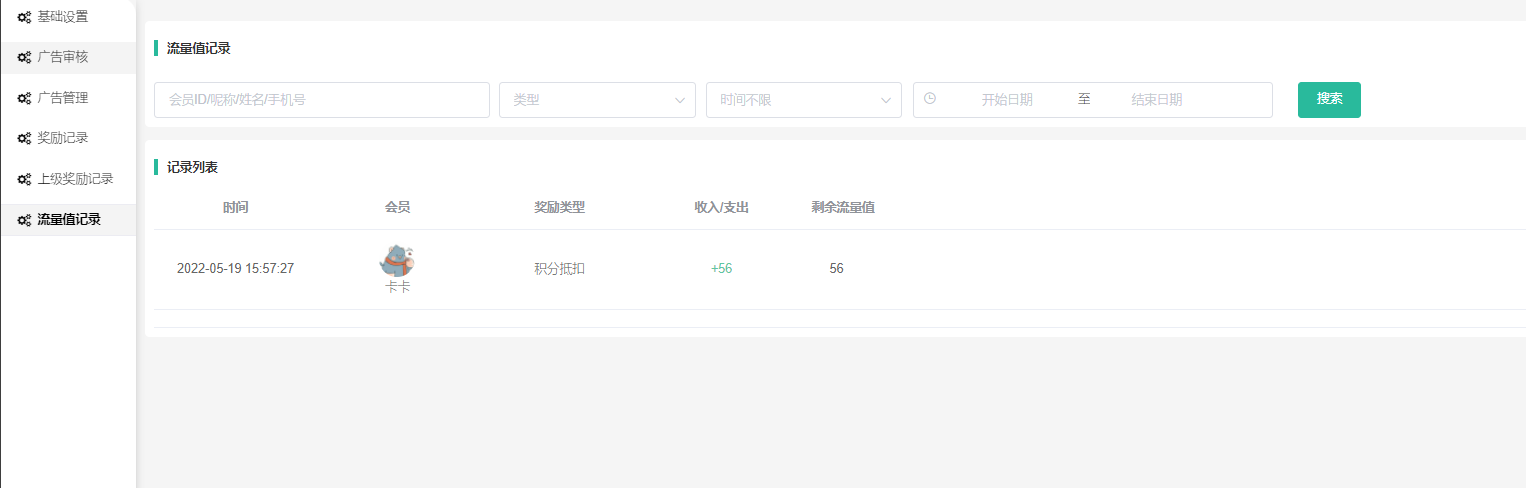Expand the 类型 dropdown arrow

(x=680, y=100)
